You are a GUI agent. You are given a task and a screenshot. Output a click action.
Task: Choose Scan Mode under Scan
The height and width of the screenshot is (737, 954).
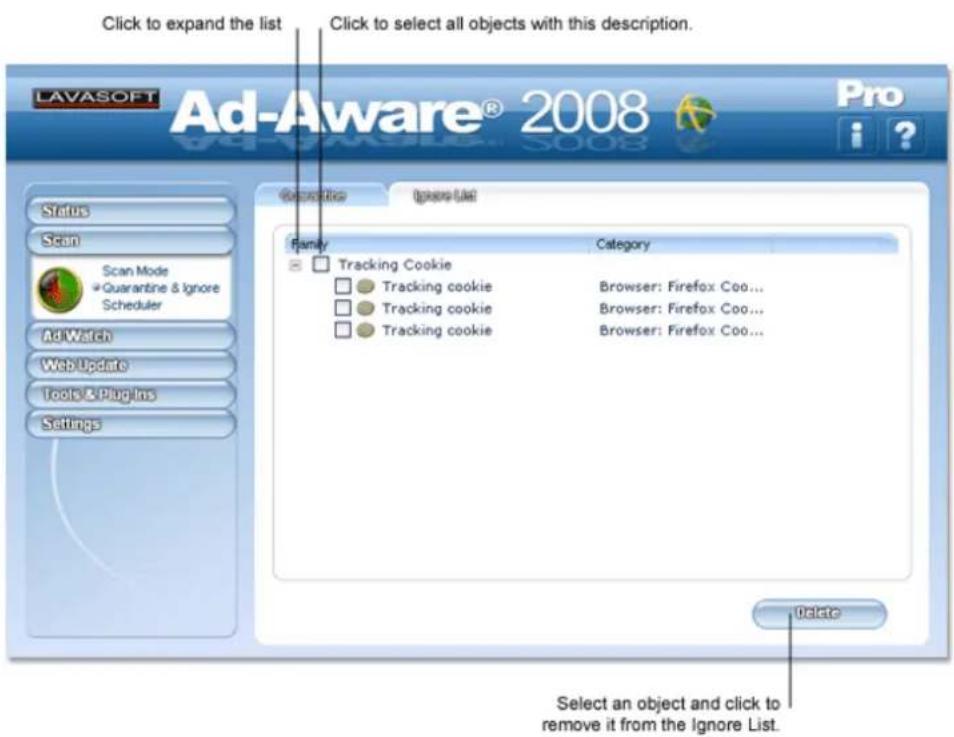(135, 271)
